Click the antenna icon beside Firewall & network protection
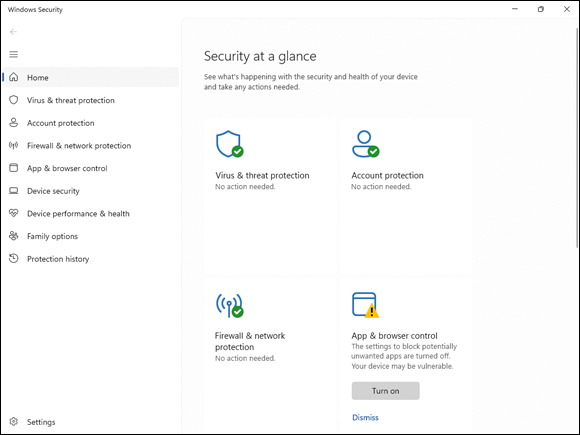This screenshot has height=435, width=580. 14,145
